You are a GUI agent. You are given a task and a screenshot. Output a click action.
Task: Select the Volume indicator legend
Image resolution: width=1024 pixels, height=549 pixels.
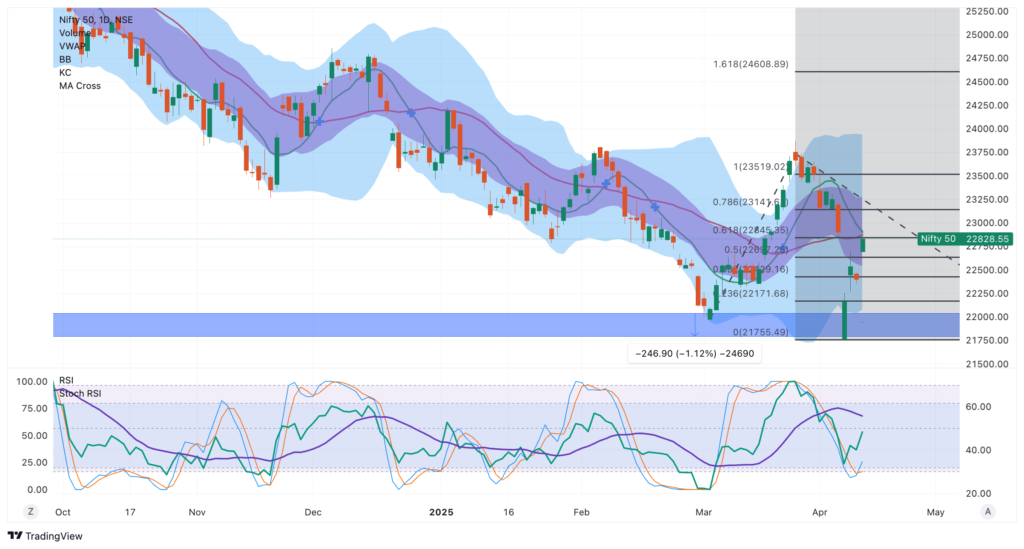[x=75, y=33]
